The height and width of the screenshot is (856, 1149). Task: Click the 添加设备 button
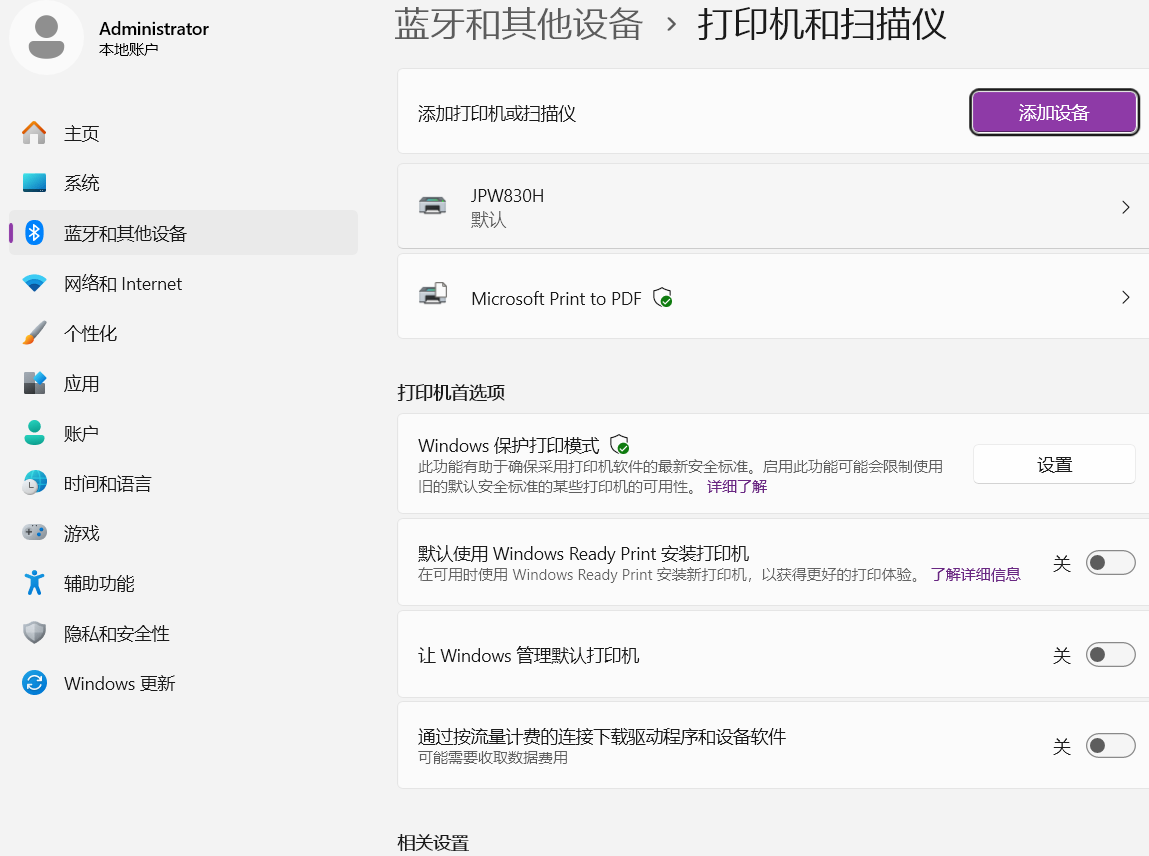(x=1054, y=112)
